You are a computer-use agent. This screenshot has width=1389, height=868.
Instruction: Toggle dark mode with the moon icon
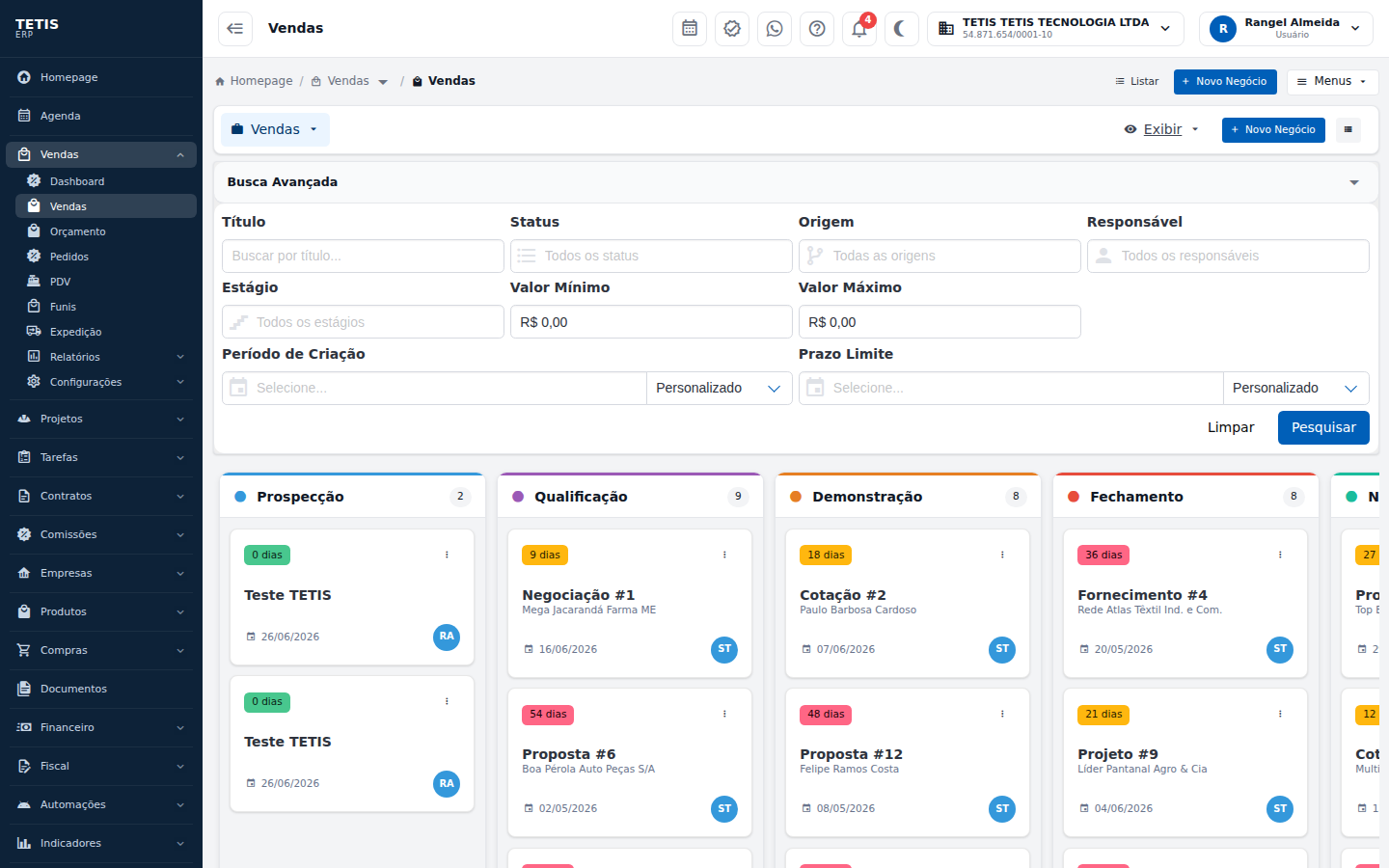point(902,29)
